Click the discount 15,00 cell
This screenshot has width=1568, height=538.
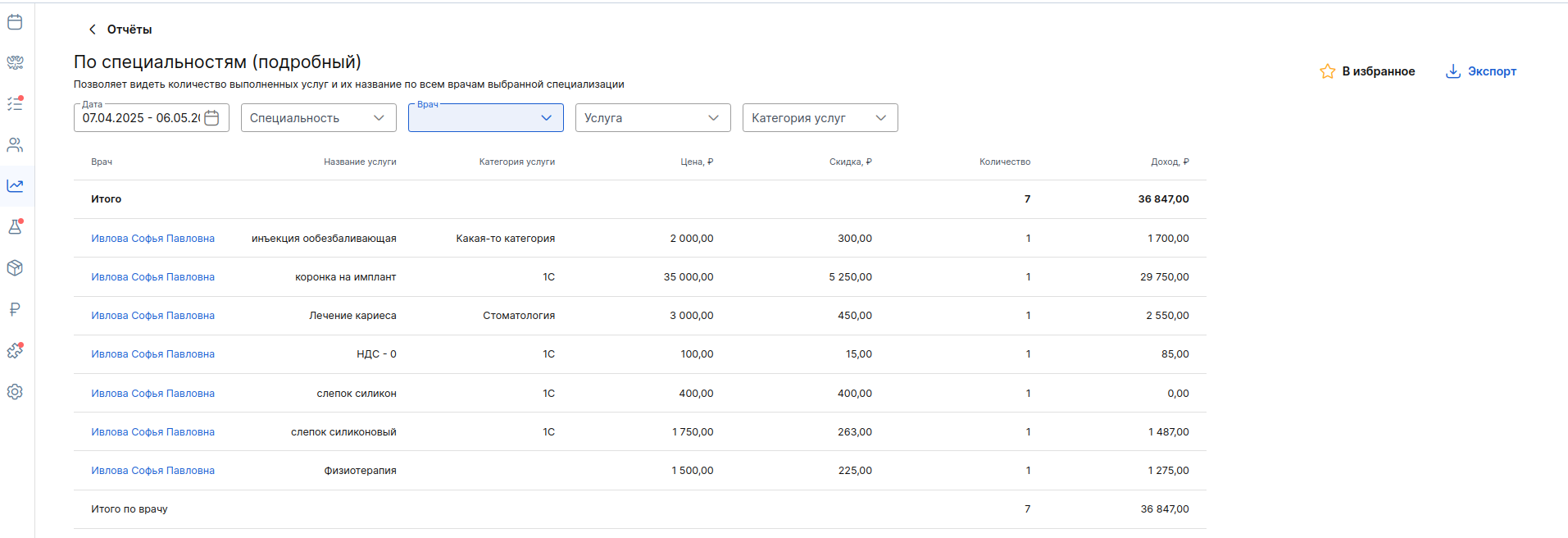[859, 354]
